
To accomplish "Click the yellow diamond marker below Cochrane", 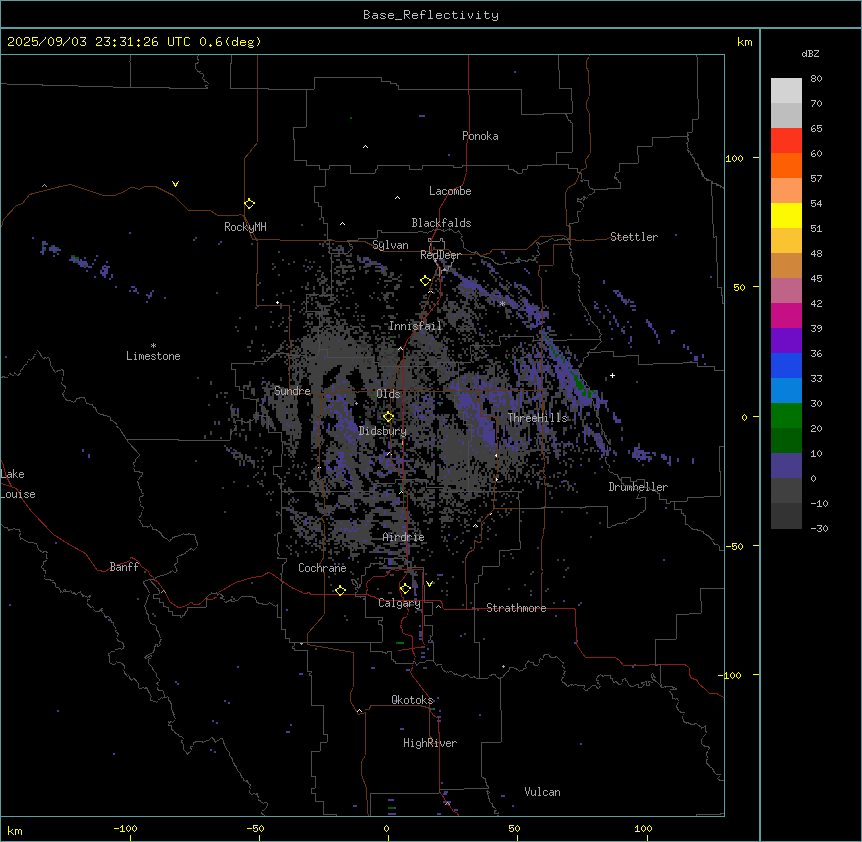I will pos(340,590).
